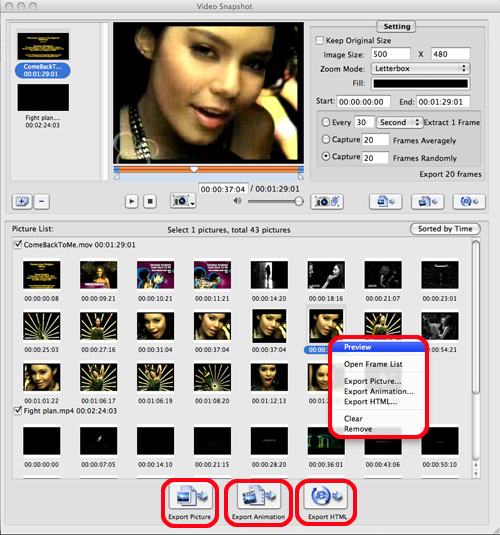Click the timeline range end handle

pyautogui.click(x=300, y=176)
